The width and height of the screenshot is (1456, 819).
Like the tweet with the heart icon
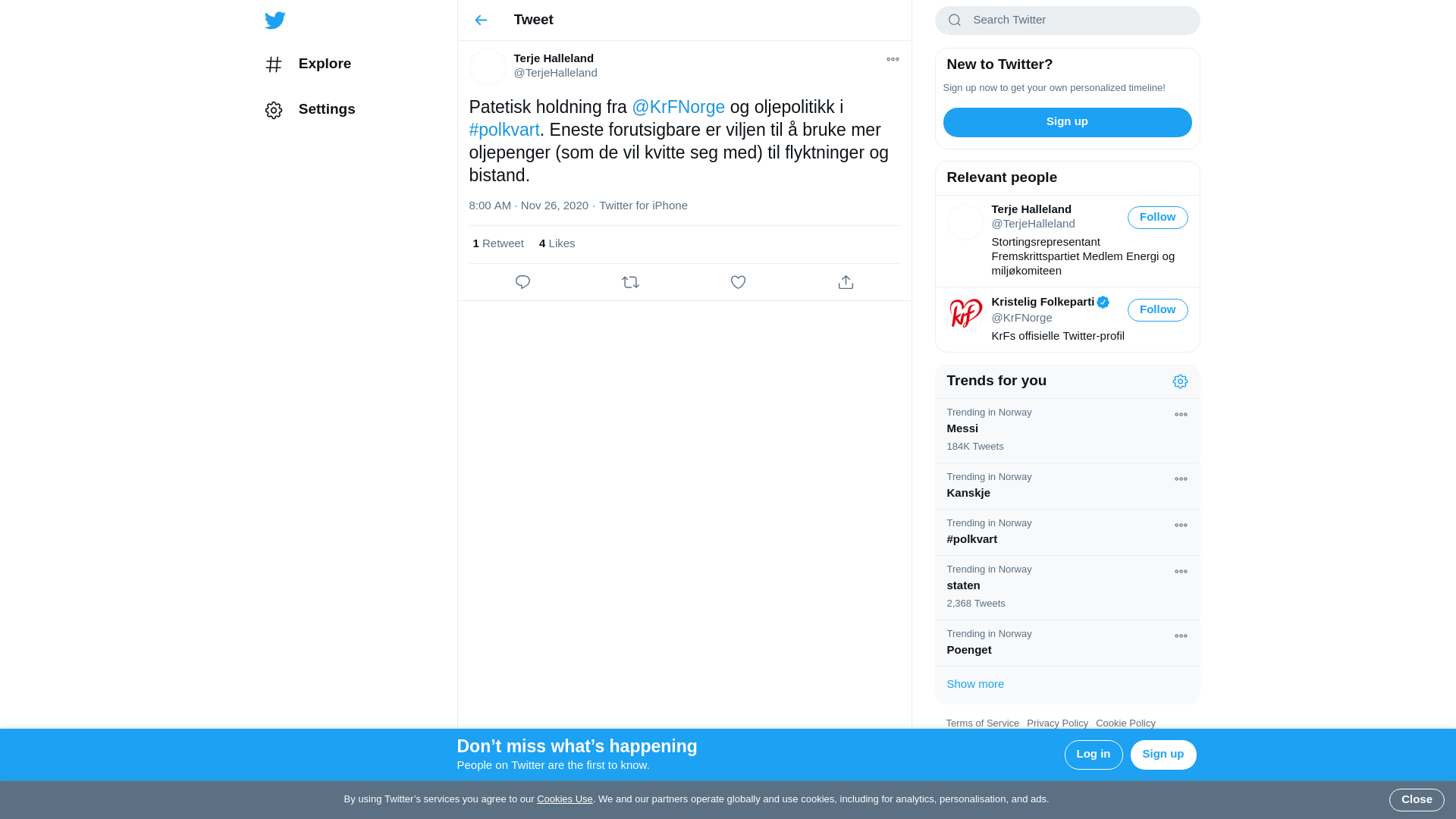pos(738,282)
